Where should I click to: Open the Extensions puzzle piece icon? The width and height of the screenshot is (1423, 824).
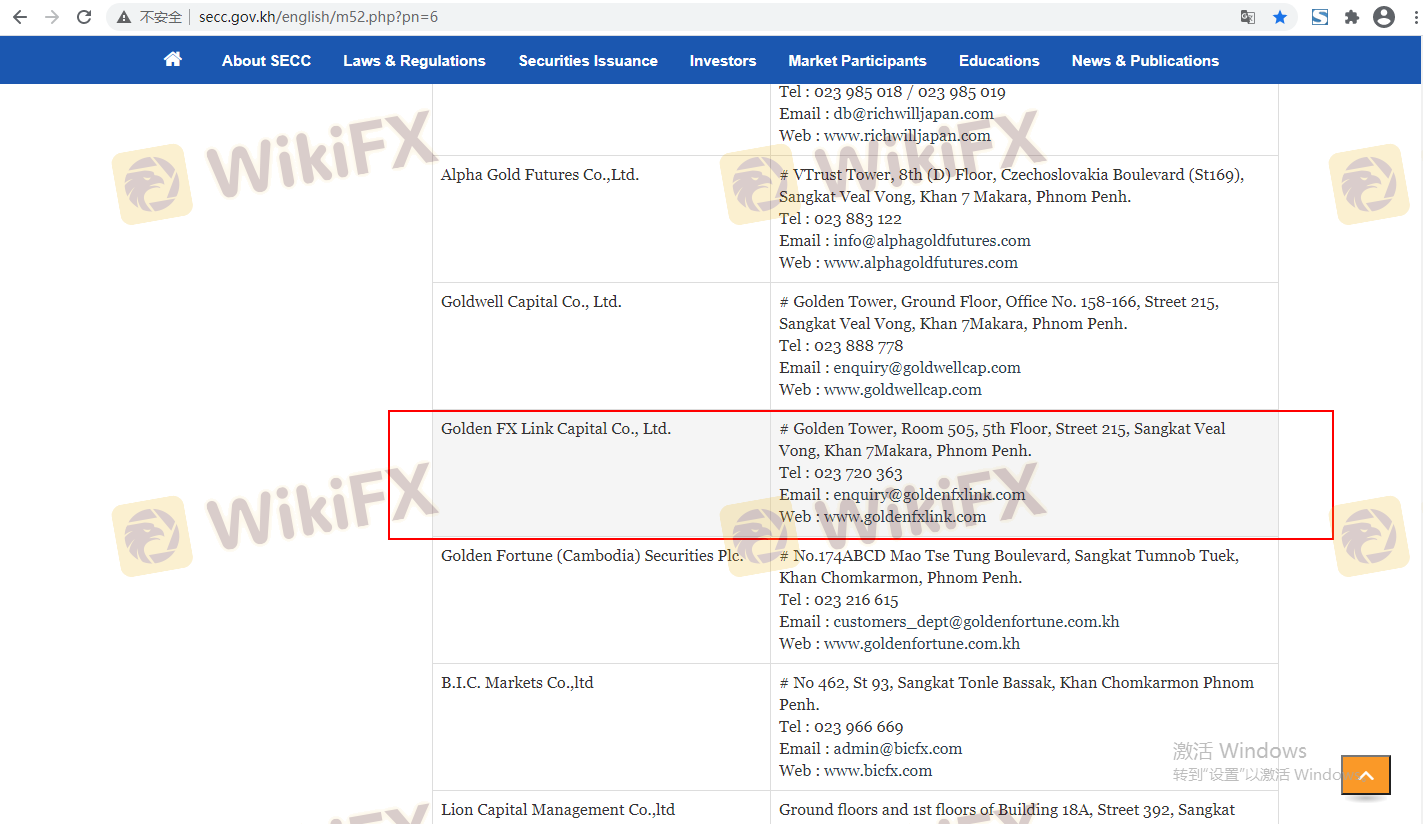tap(1352, 17)
